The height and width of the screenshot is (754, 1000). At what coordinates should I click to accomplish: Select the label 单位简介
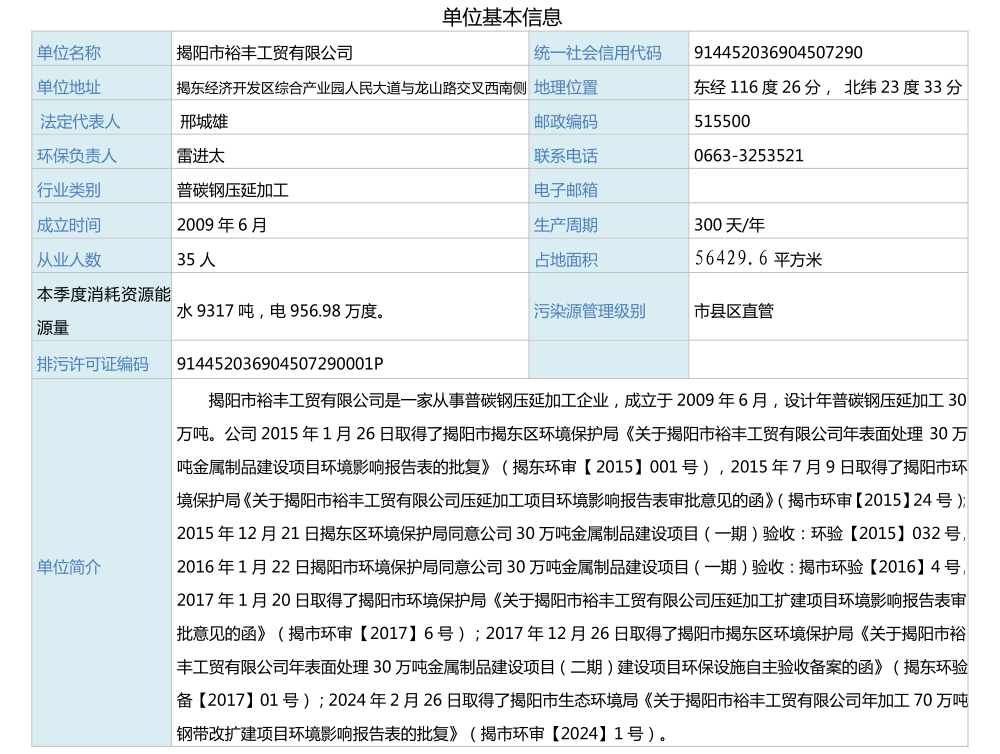coord(69,567)
